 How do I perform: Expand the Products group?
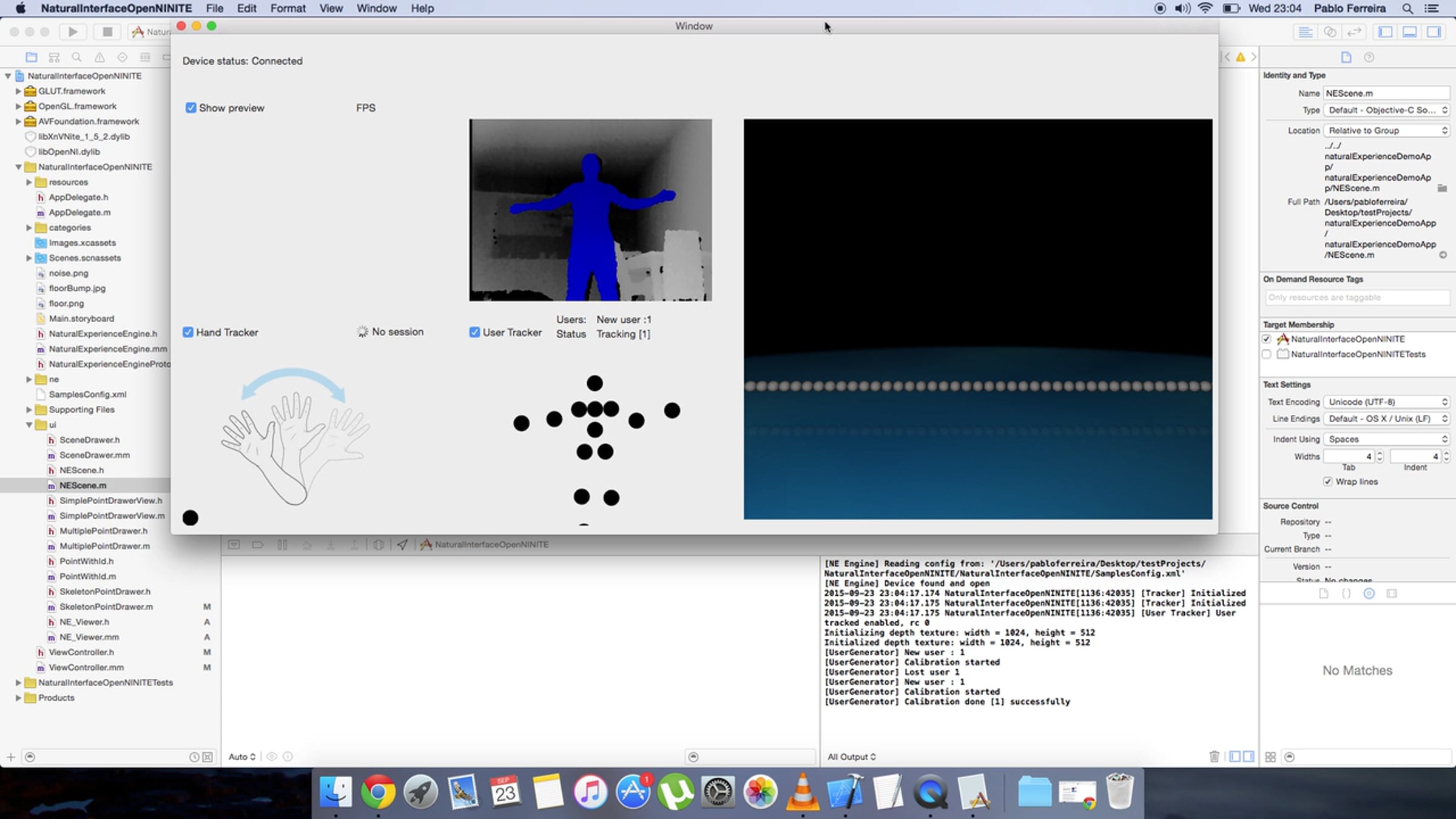point(18,698)
